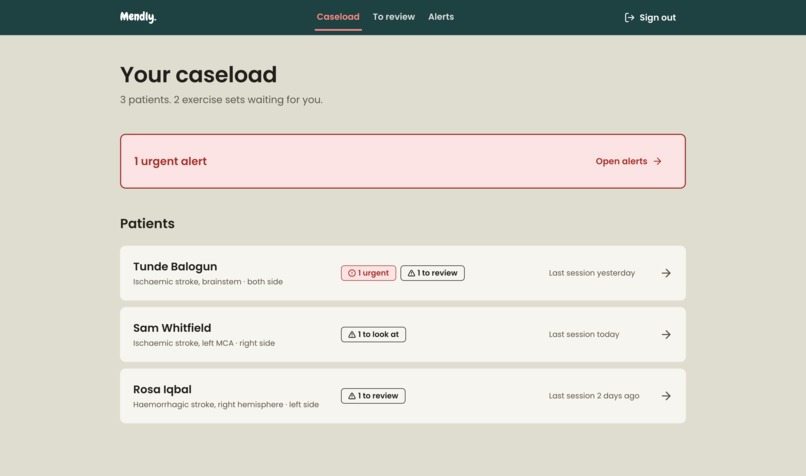Click warning triangle in Sam's badge

click(x=352, y=335)
